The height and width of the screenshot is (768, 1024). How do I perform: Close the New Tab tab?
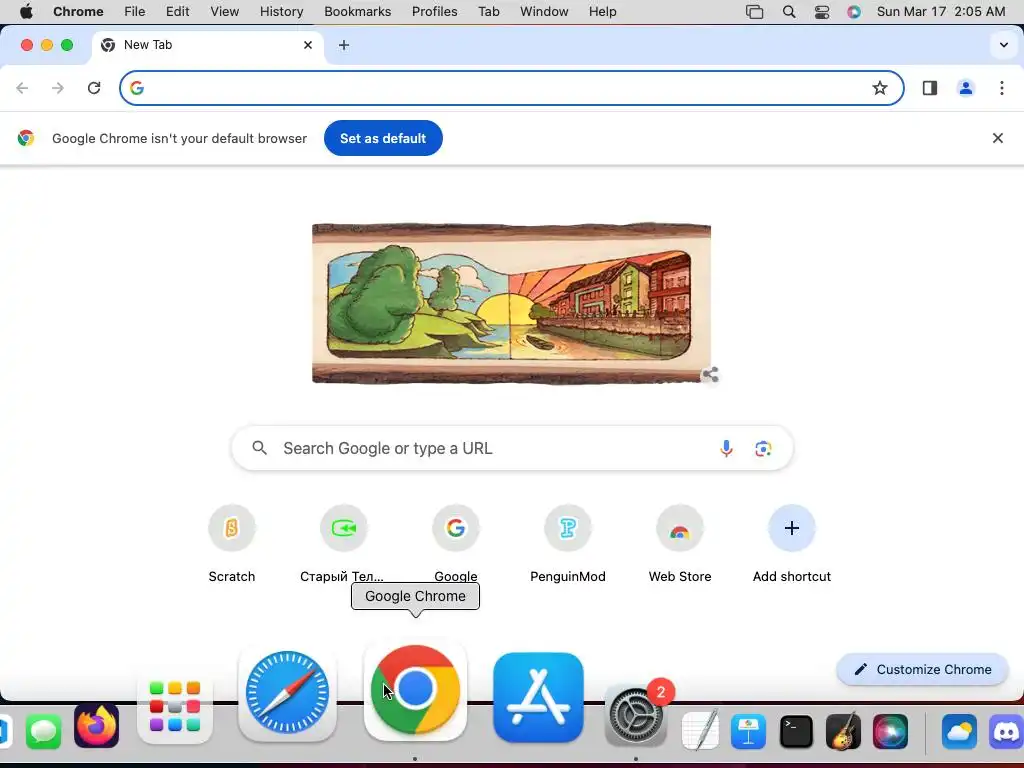pyautogui.click(x=308, y=45)
